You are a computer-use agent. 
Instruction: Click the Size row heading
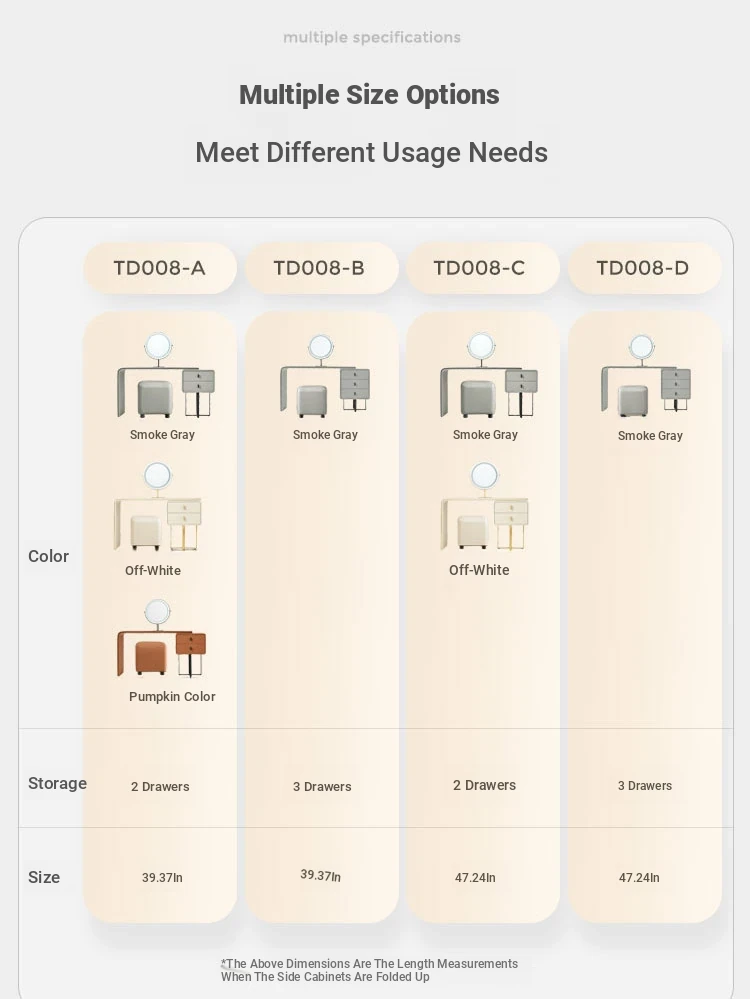click(x=44, y=877)
